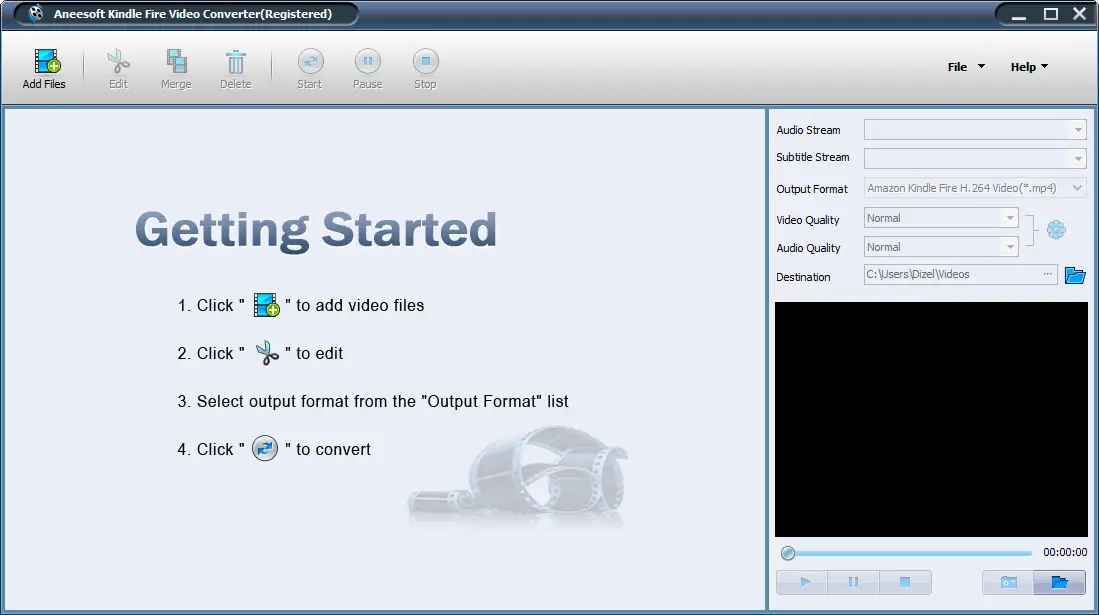Click the preview seek slider handle

tap(788, 553)
